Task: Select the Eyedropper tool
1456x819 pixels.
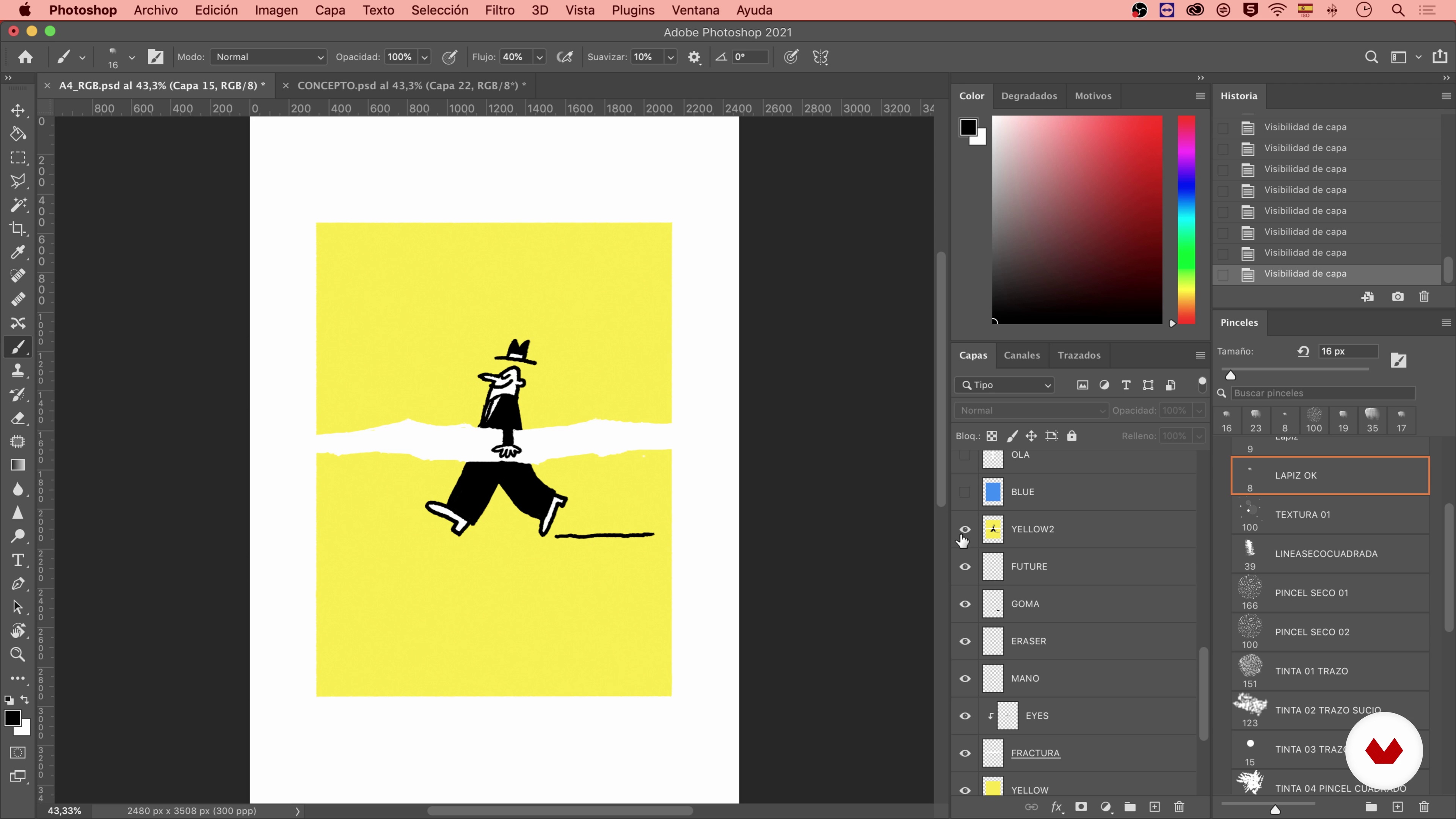Action: 17,252
